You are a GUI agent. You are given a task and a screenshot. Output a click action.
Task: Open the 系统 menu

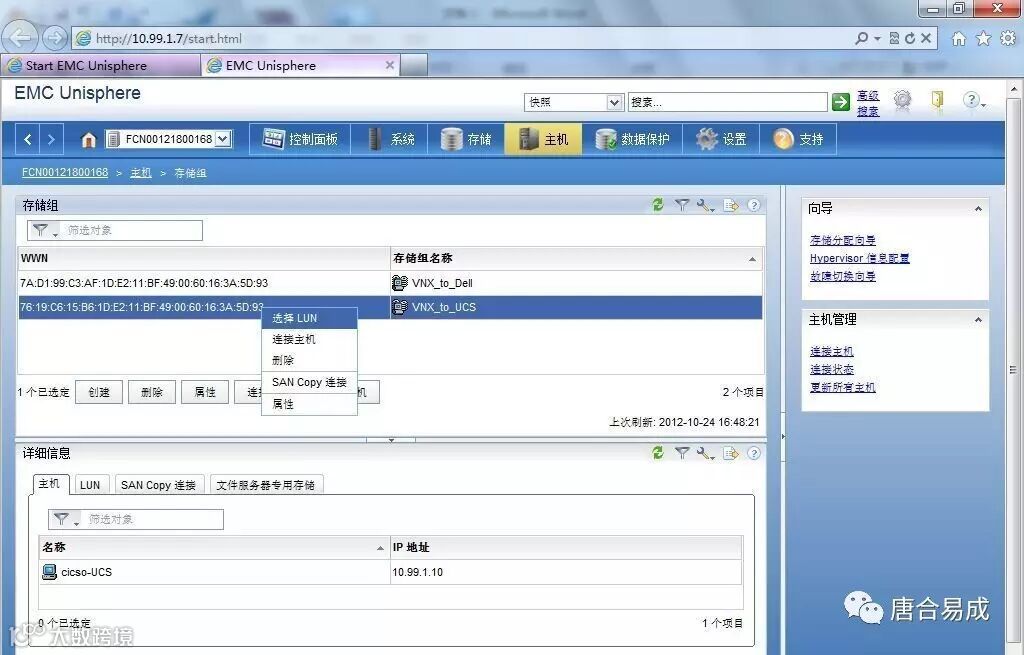pyautogui.click(x=389, y=139)
